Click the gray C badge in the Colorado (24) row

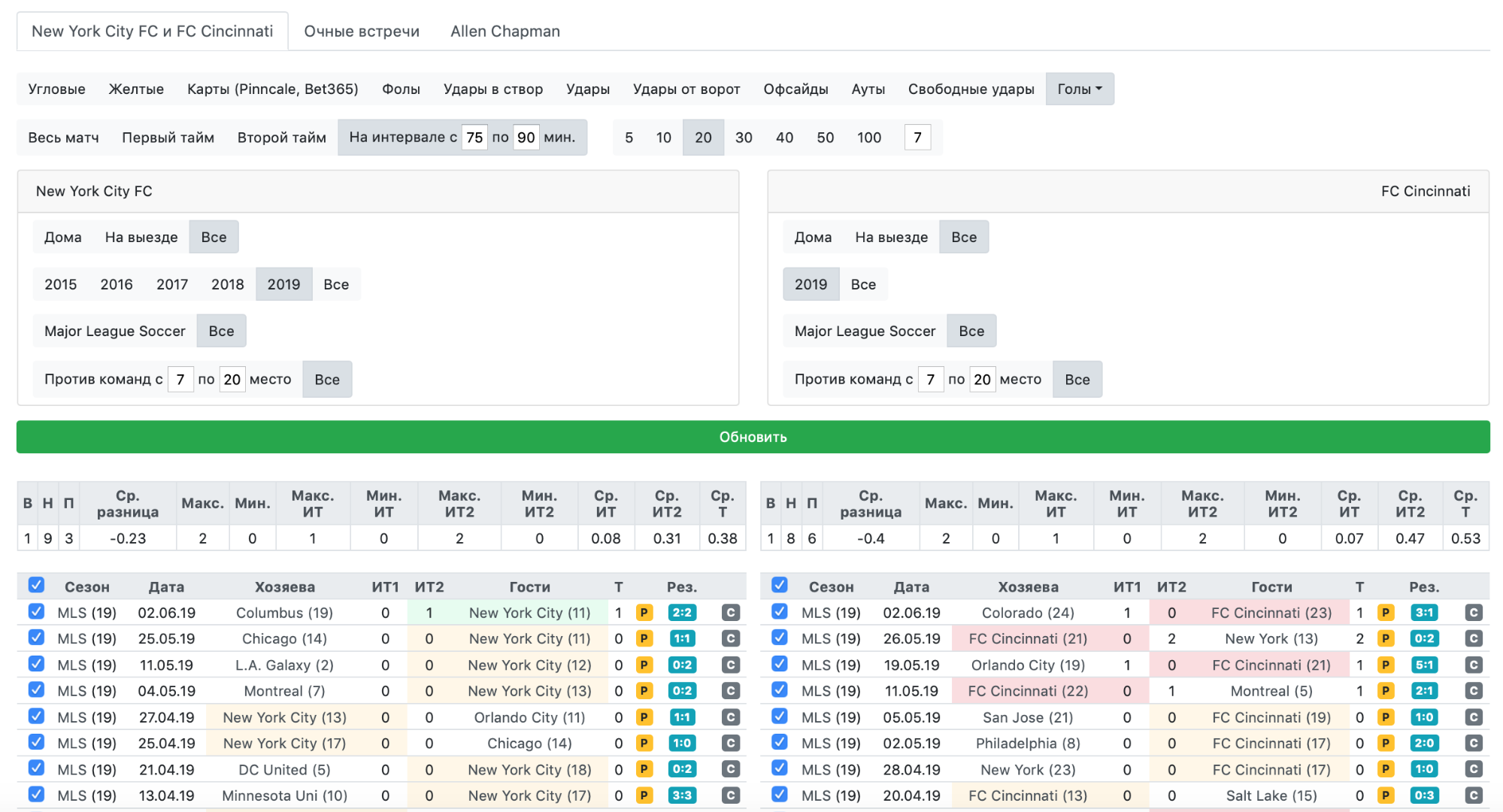click(1473, 613)
